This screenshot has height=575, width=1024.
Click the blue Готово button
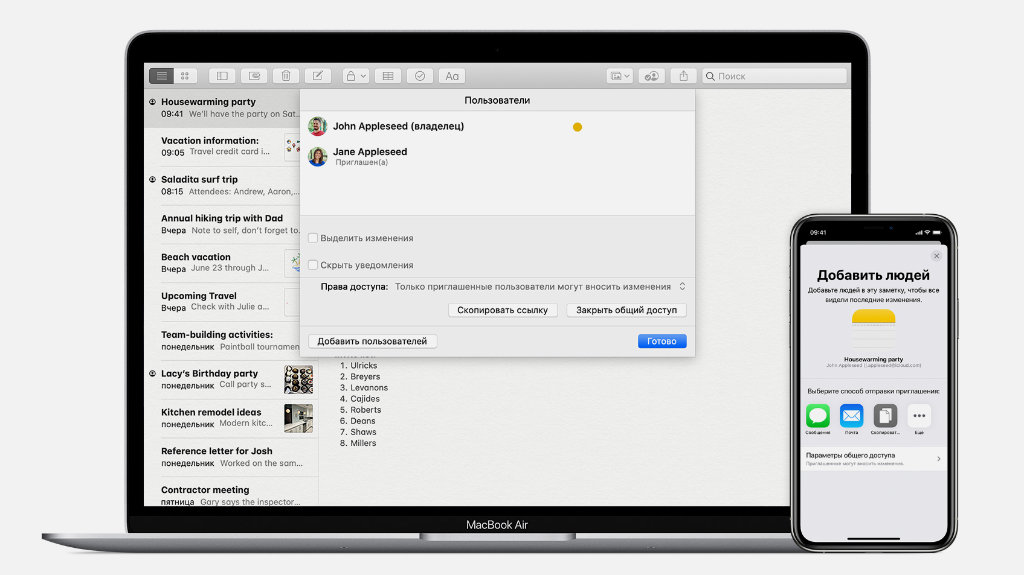click(662, 341)
